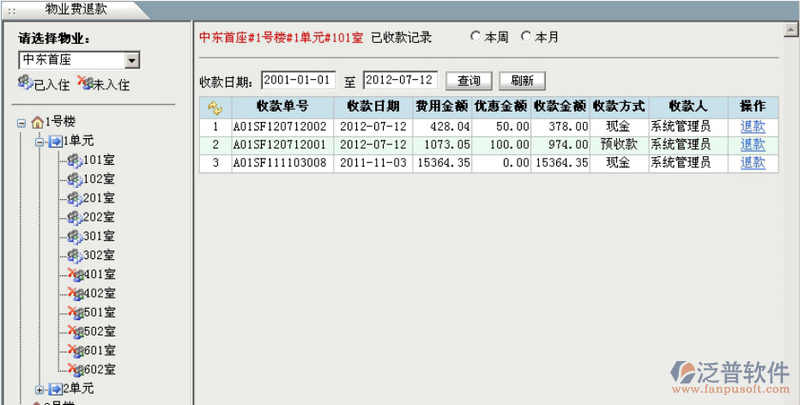
Task: Click the start date field 2001-01-01
Action: tap(298, 80)
